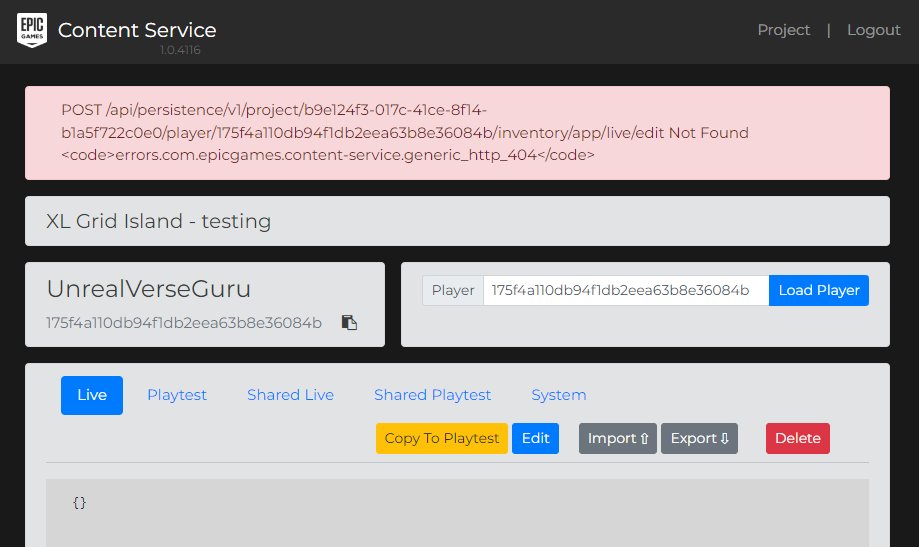The image size is (919, 547).
Task: Click the player ID under UnrealVerseGuru
Action: tap(184, 323)
